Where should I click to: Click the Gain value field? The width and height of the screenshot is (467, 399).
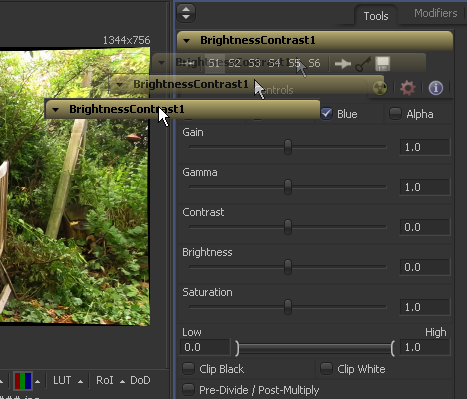click(x=425, y=147)
